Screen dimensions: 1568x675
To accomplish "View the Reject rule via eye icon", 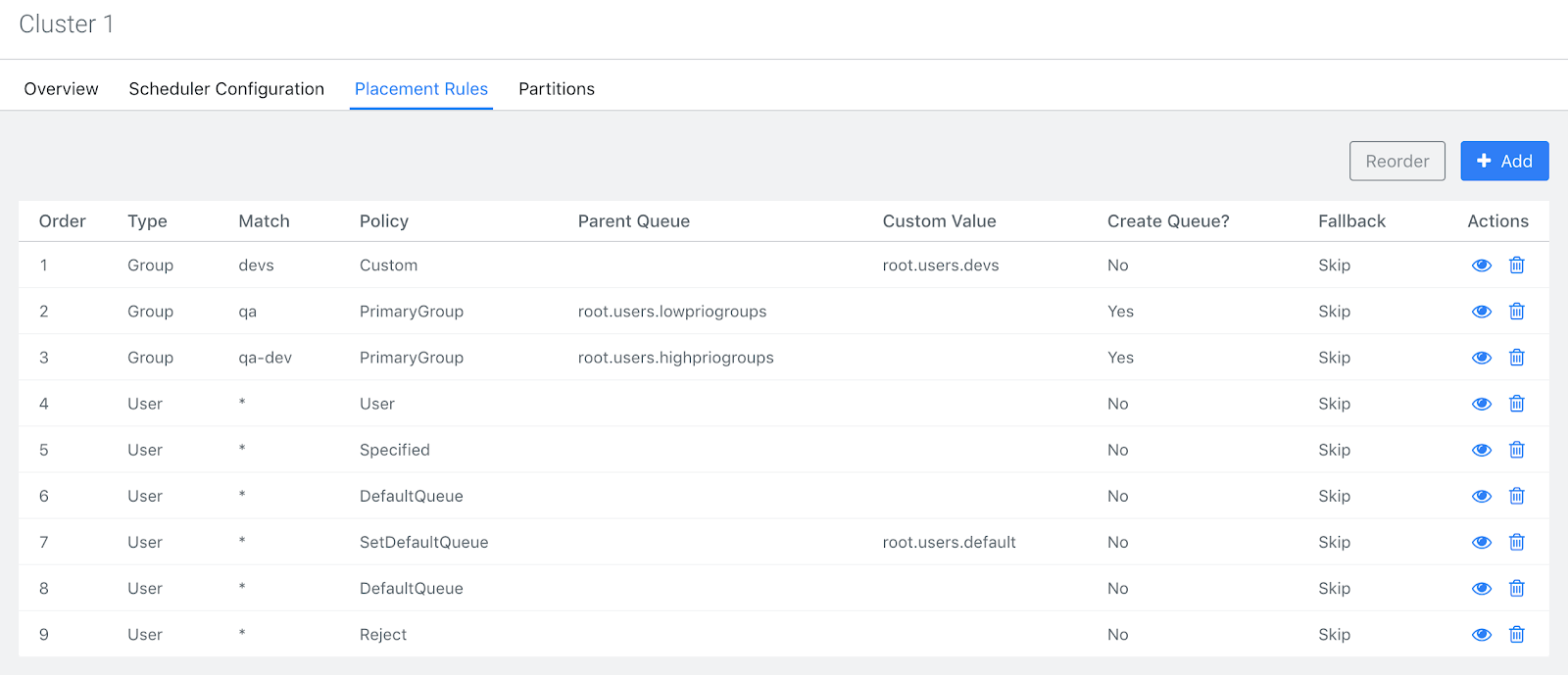I will [x=1481, y=635].
